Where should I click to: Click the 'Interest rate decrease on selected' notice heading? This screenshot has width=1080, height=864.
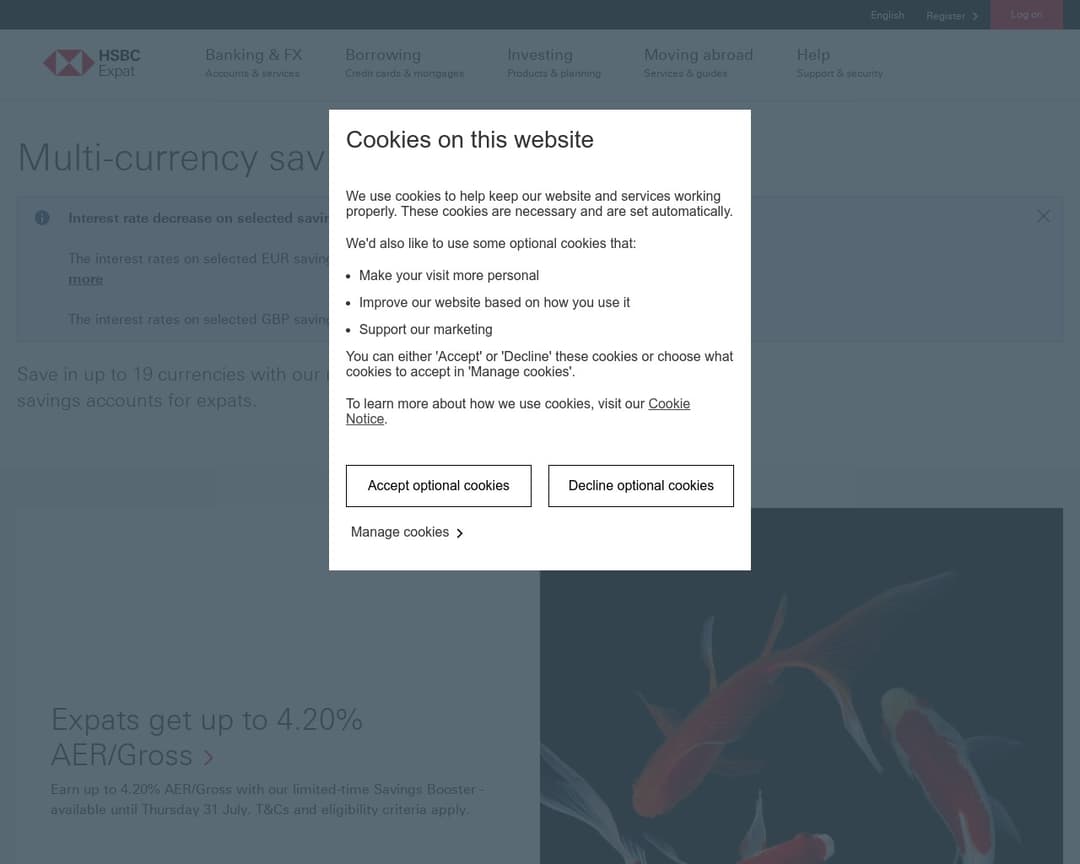[198, 218]
